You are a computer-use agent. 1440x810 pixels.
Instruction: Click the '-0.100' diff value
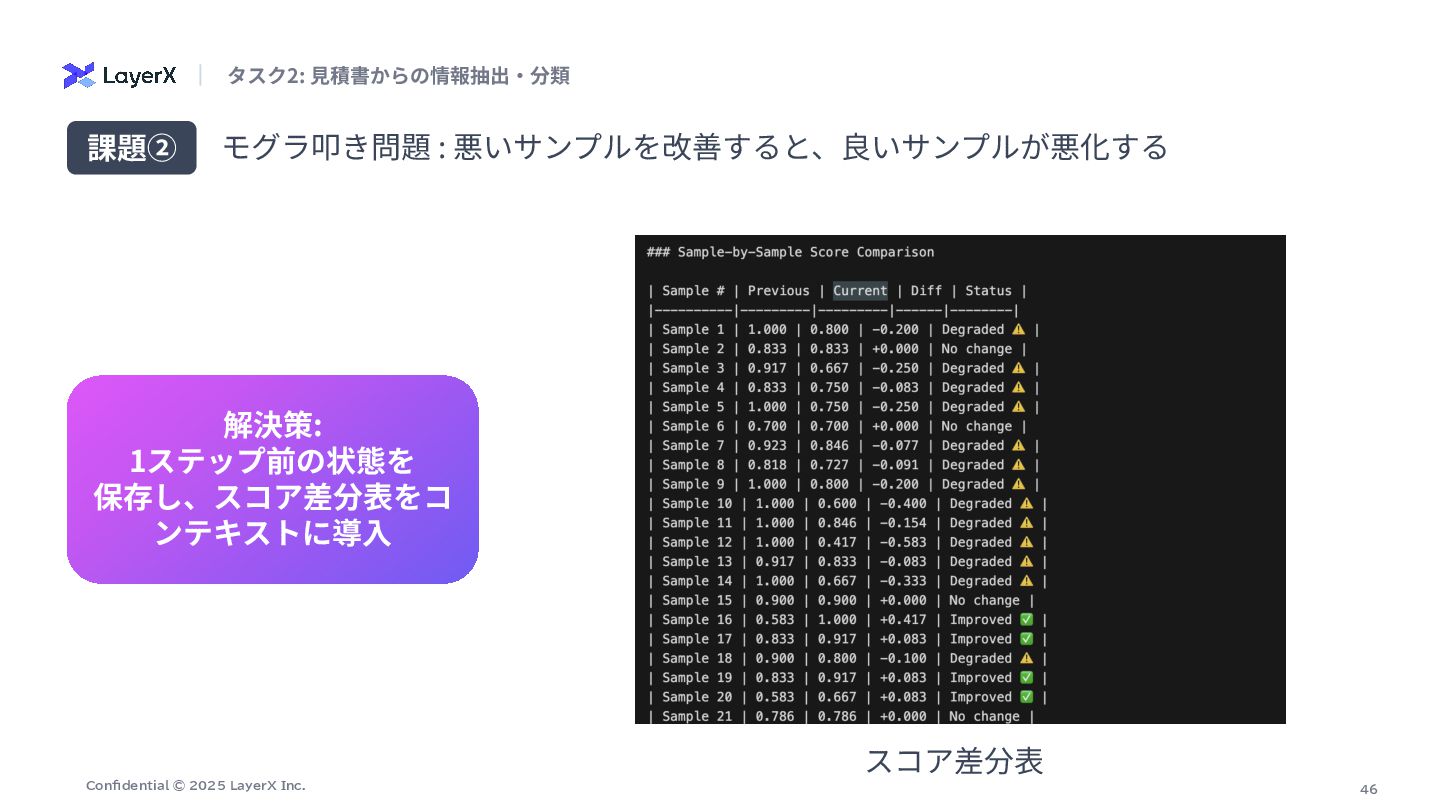click(x=903, y=658)
